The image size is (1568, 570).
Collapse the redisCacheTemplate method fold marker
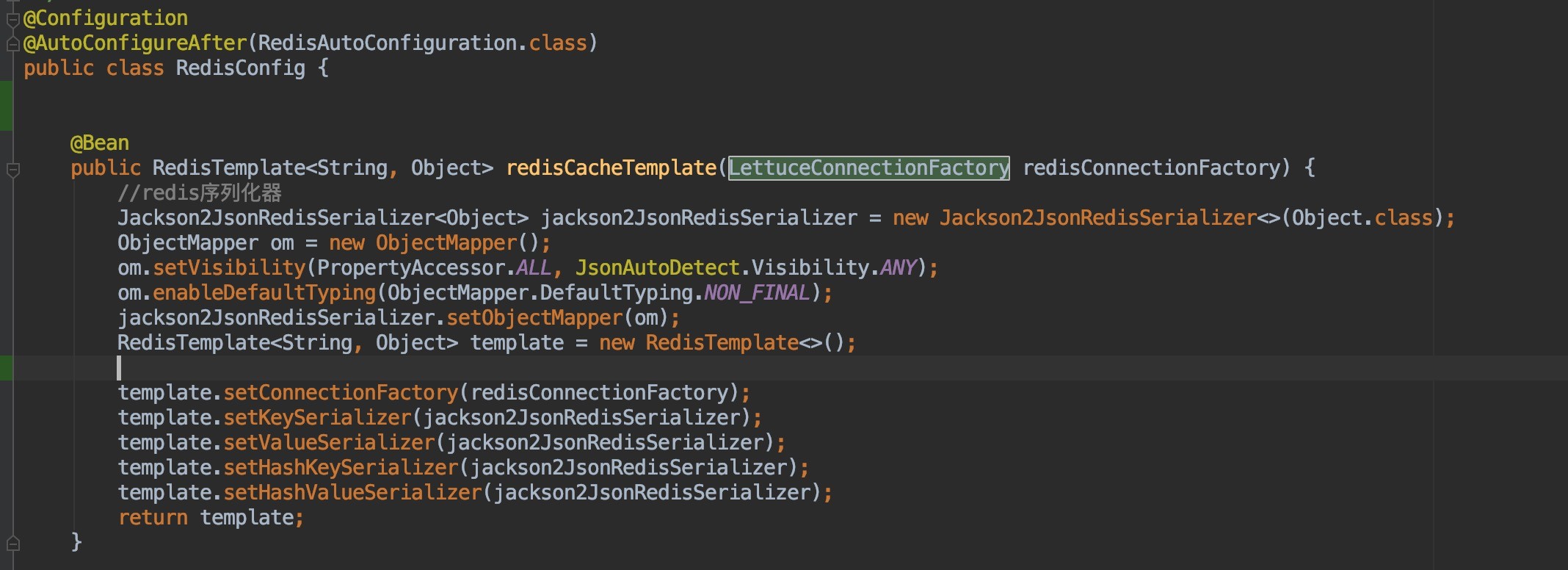[12, 170]
